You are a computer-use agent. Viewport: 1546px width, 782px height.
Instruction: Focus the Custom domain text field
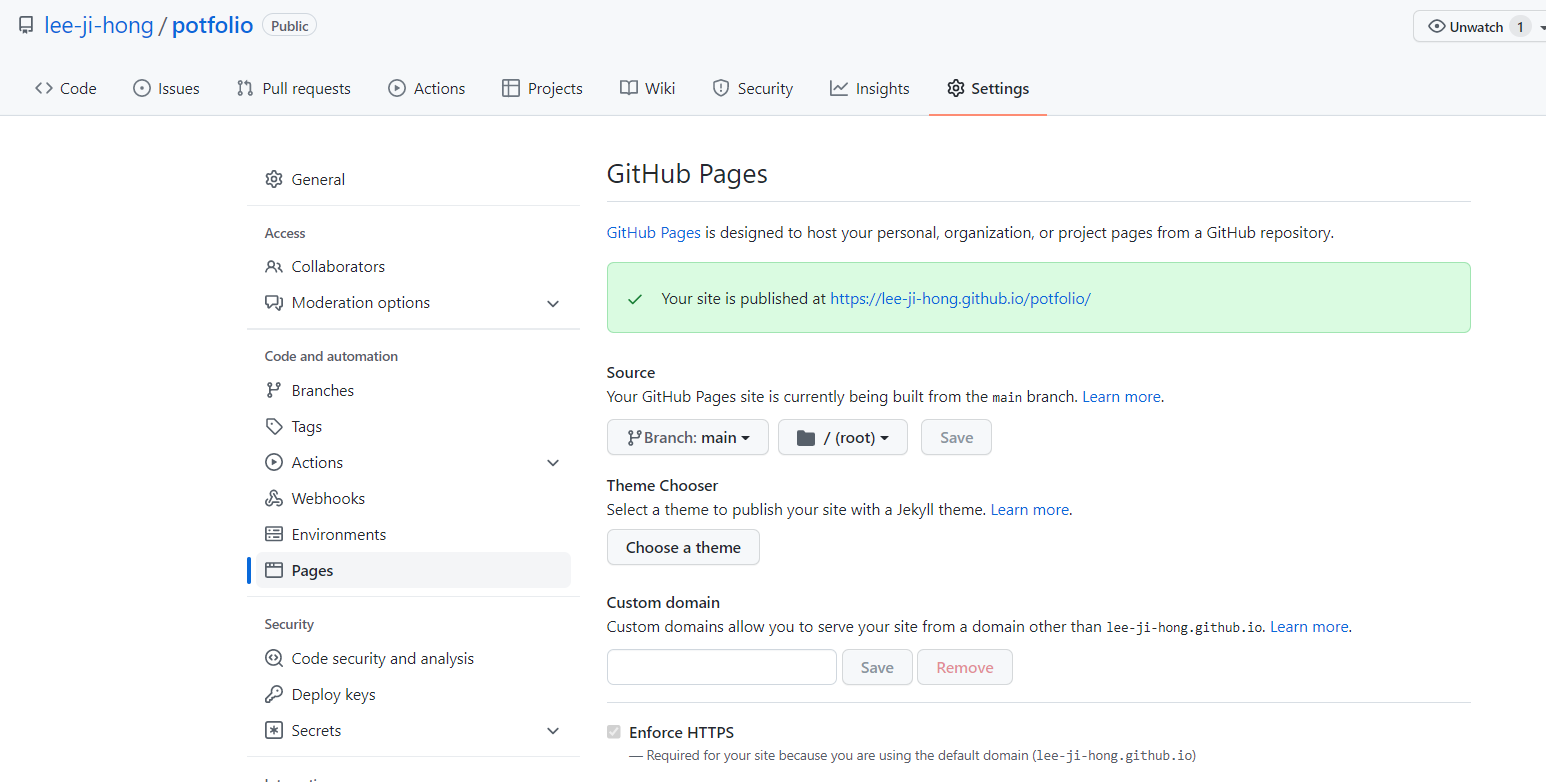click(x=722, y=667)
